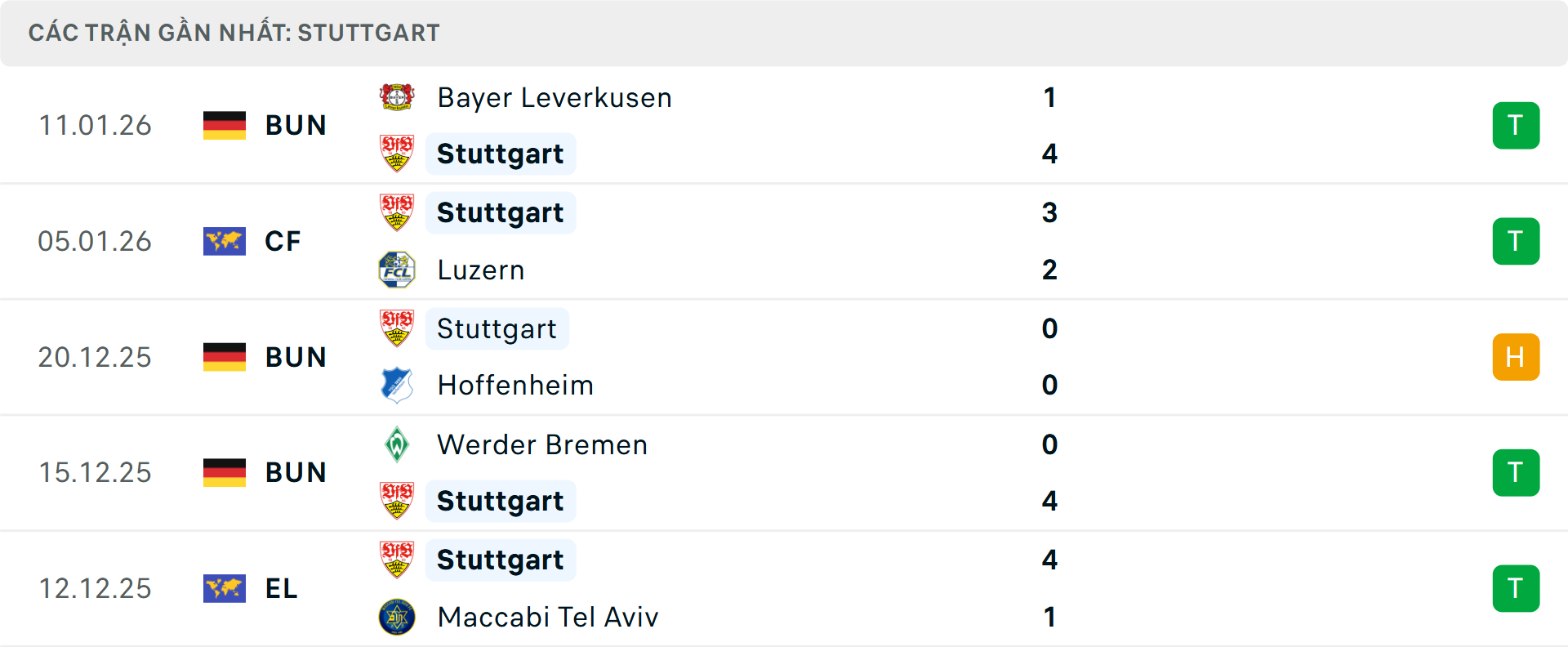1568x647 pixels.
Task: Click the Hoffenheim club crest
Action: coord(397,385)
